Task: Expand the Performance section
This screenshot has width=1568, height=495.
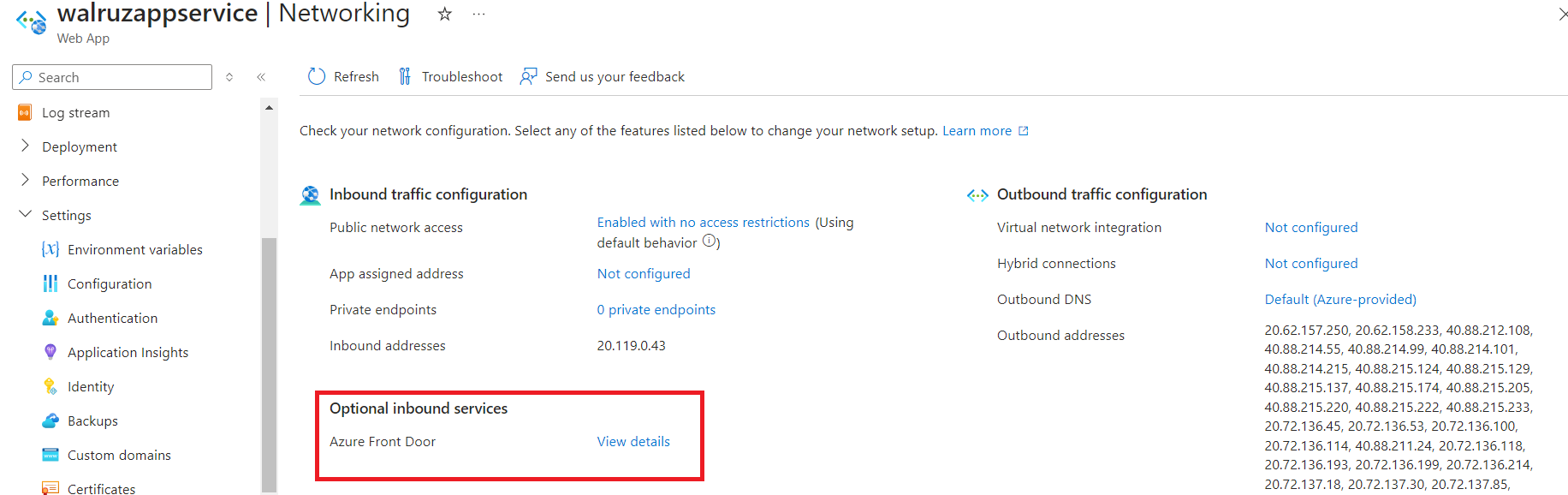Action: [x=27, y=181]
